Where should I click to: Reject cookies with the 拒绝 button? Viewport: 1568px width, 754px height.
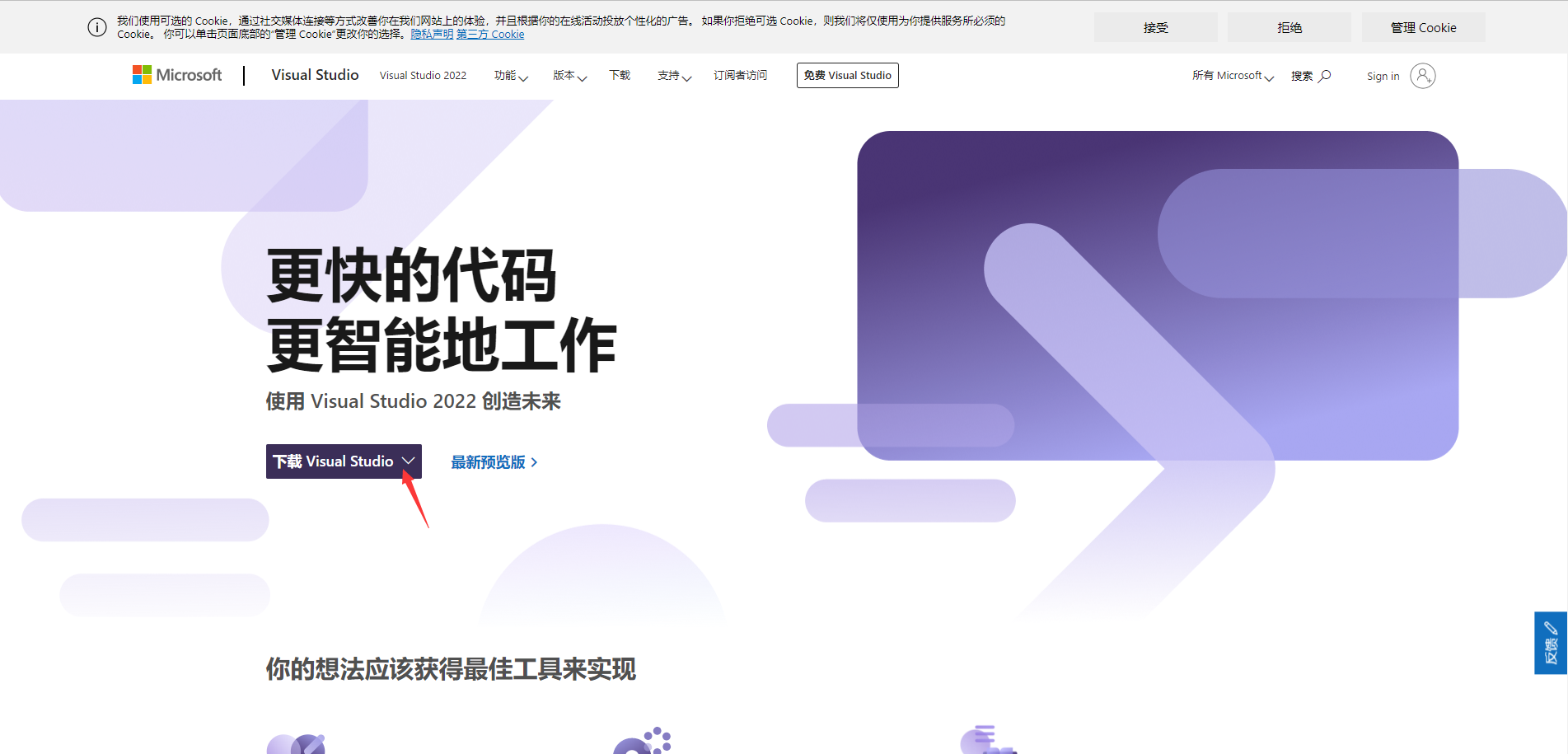pyautogui.click(x=1289, y=27)
